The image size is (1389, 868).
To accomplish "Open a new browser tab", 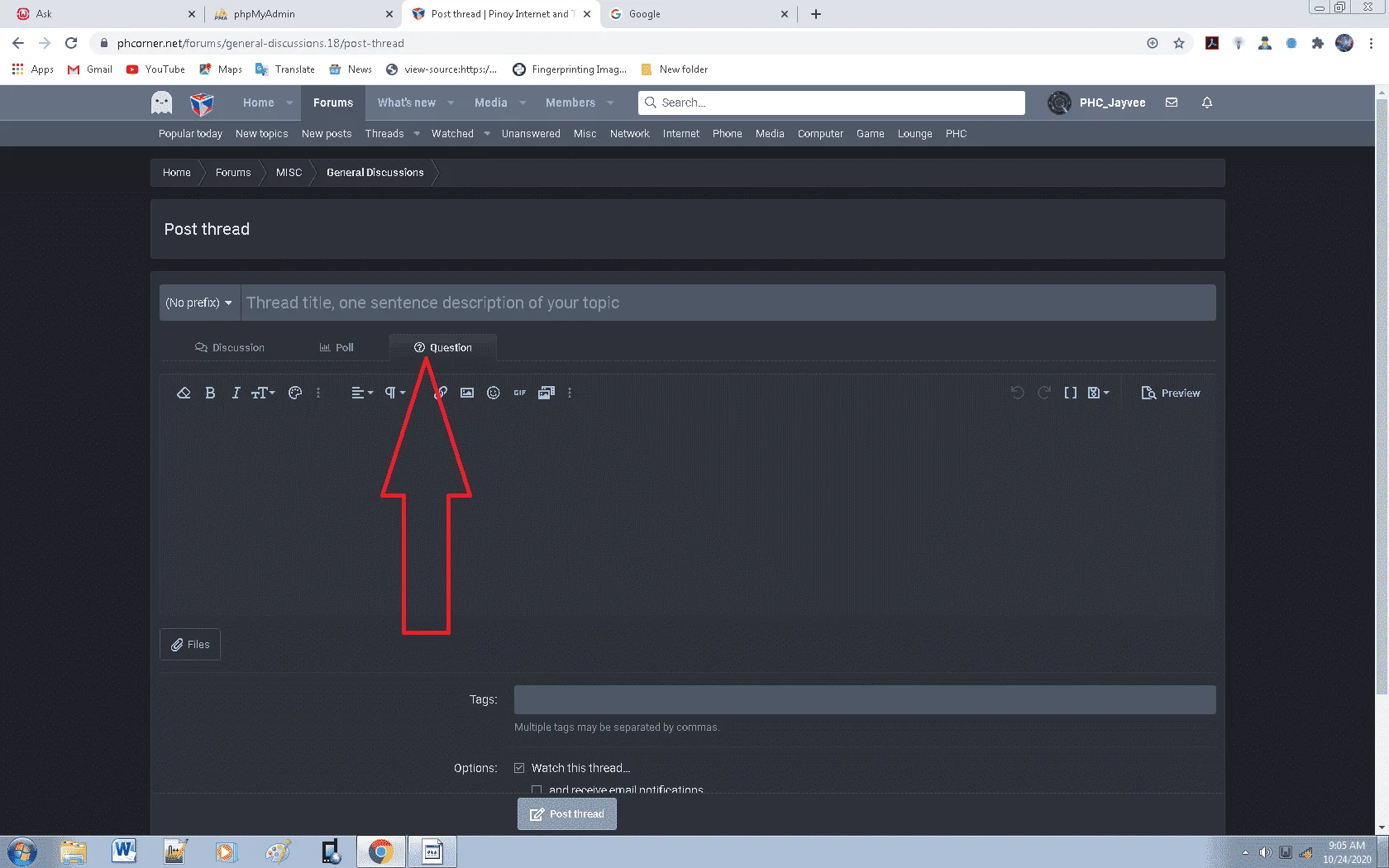I will coord(816,14).
